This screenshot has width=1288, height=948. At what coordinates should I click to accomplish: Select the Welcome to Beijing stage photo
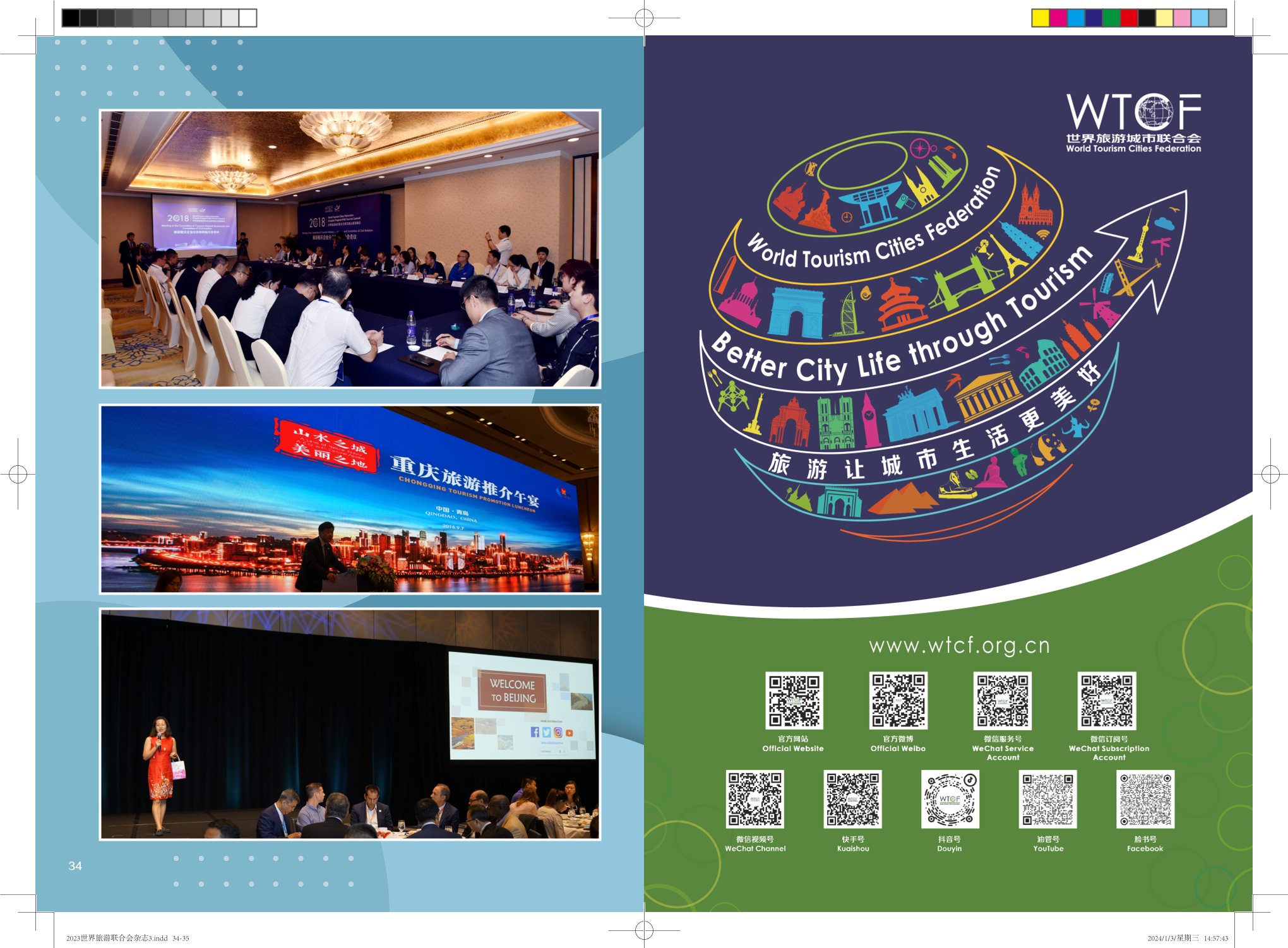(350, 724)
